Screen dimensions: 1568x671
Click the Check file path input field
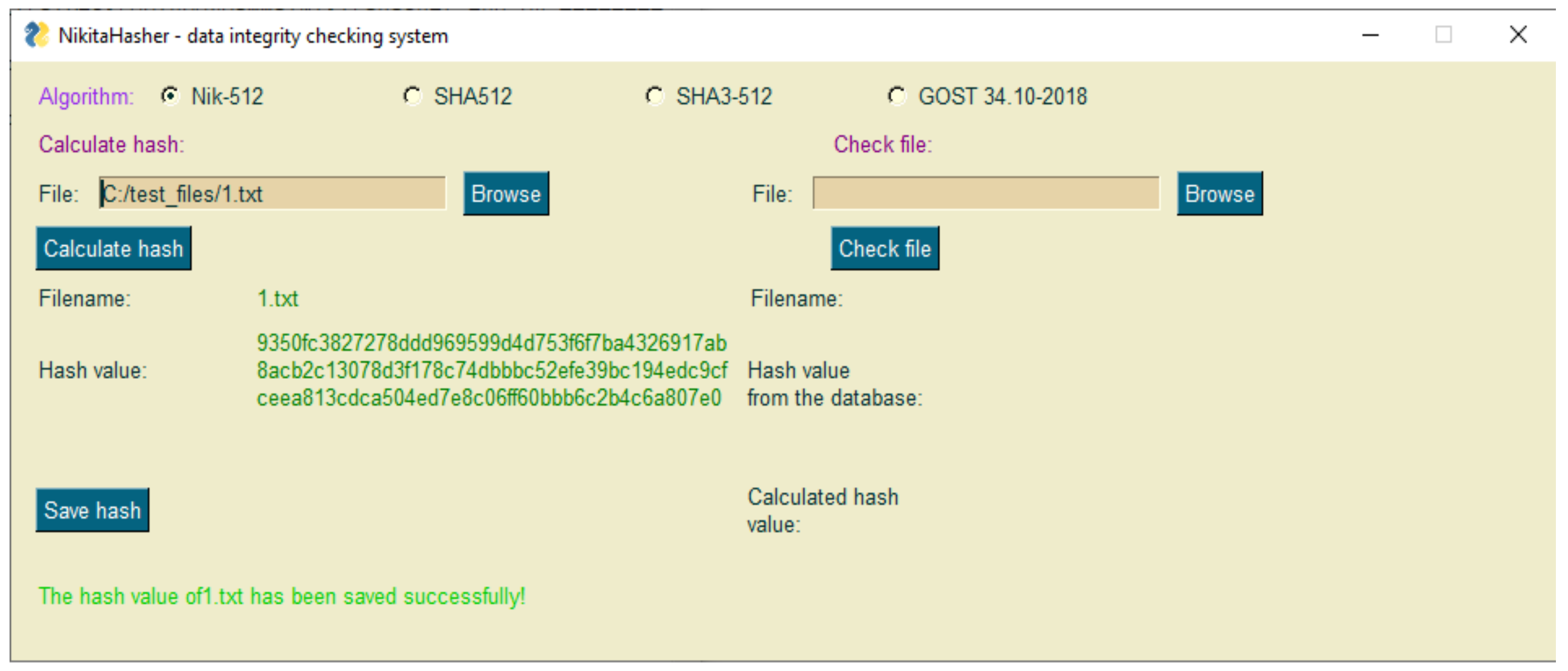[985, 194]
